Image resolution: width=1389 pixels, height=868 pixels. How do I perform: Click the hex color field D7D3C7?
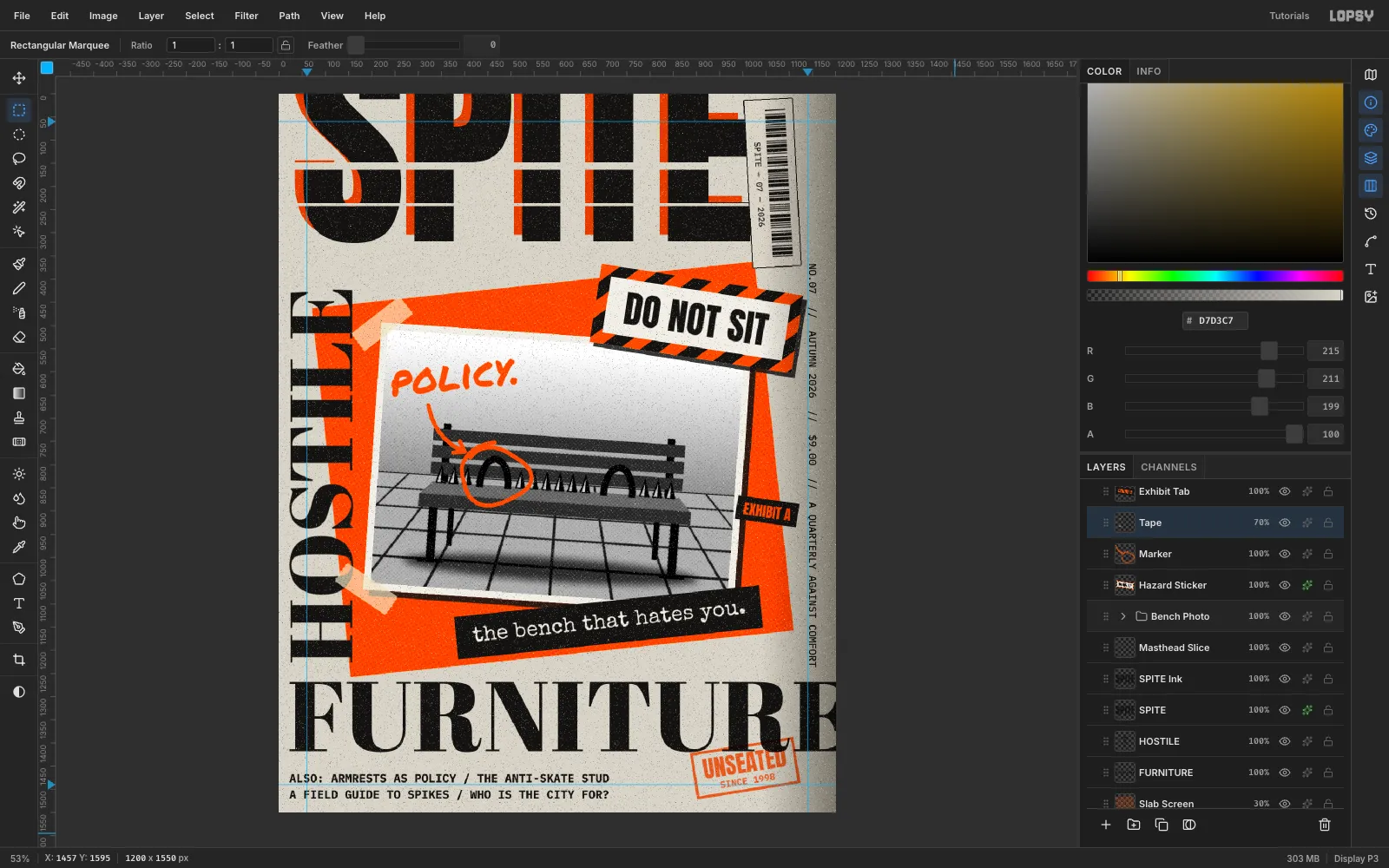click(x=1215, y=320)
